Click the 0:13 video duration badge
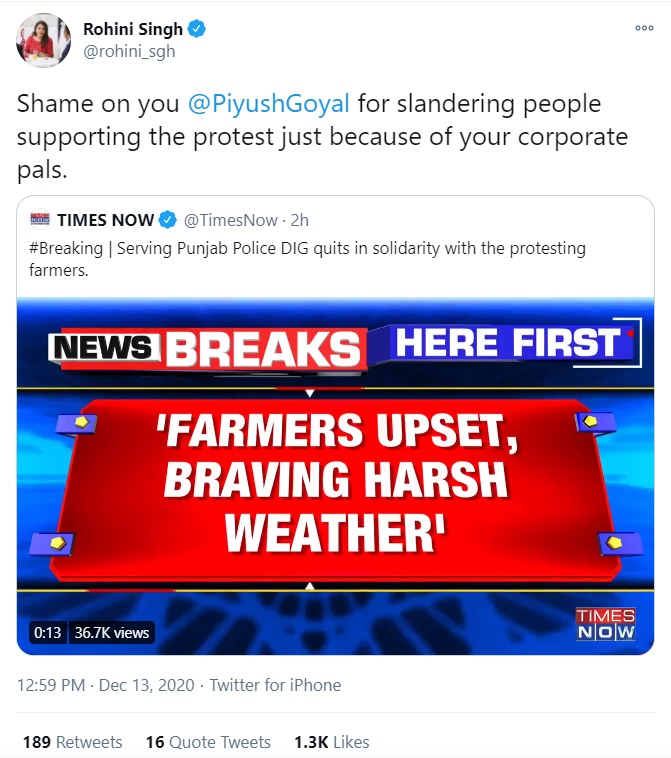This screenshot has width=671, height=758. point(47,632)
